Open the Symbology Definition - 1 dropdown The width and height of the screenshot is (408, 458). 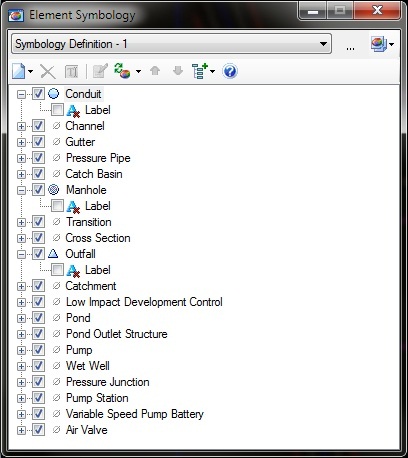coord(171,44)
